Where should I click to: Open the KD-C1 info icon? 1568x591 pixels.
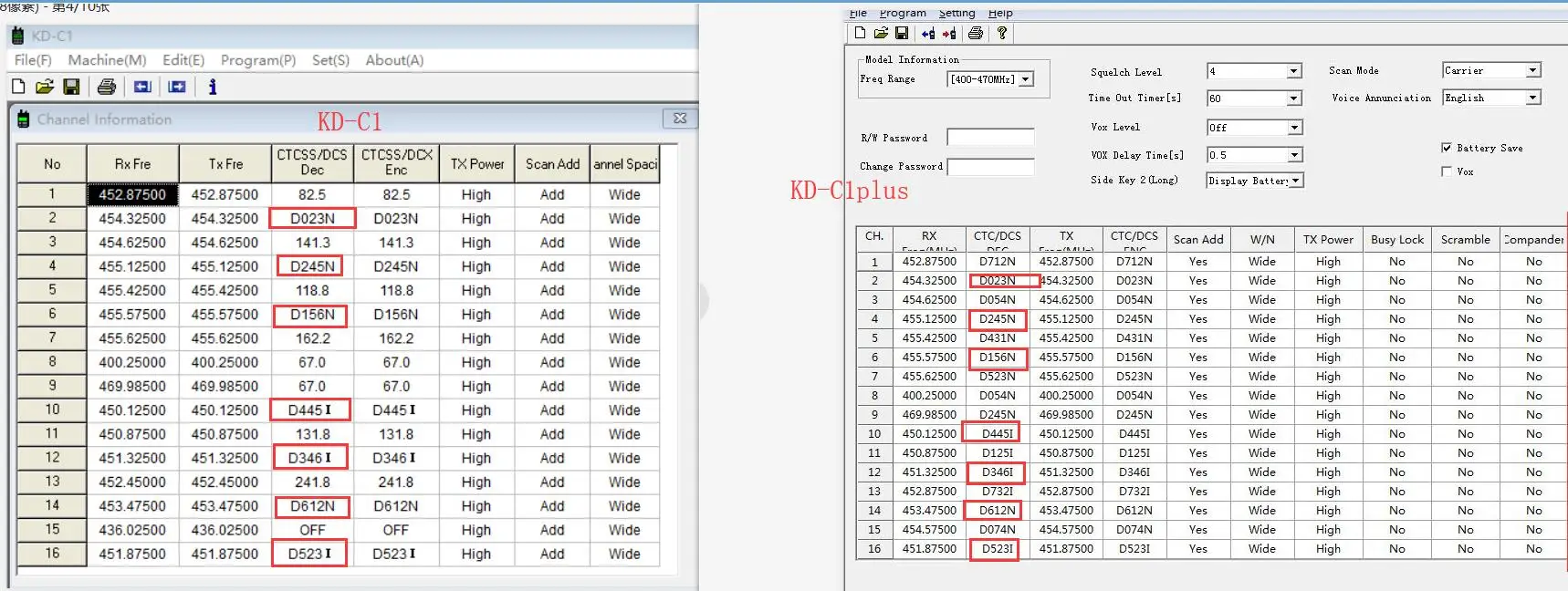213,87
